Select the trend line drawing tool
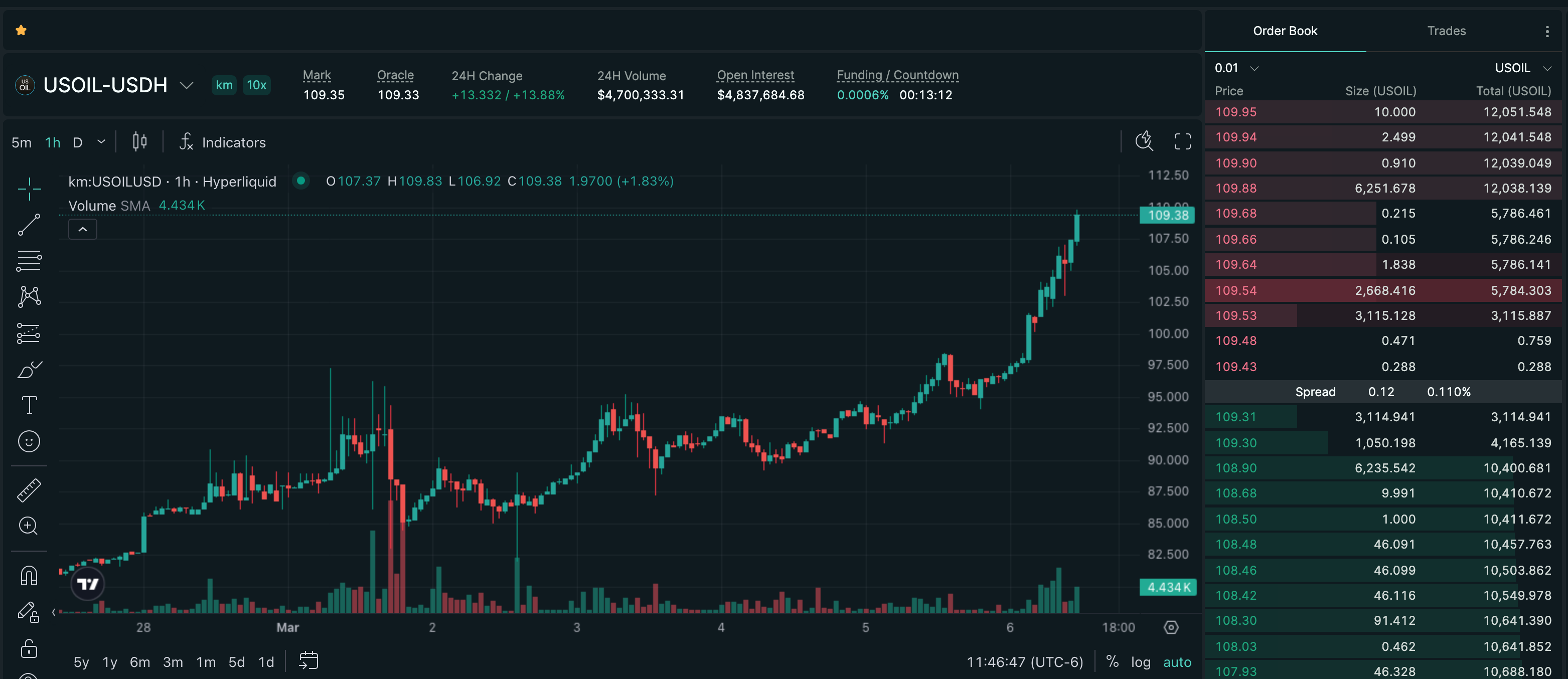 [x=29, y=225]
